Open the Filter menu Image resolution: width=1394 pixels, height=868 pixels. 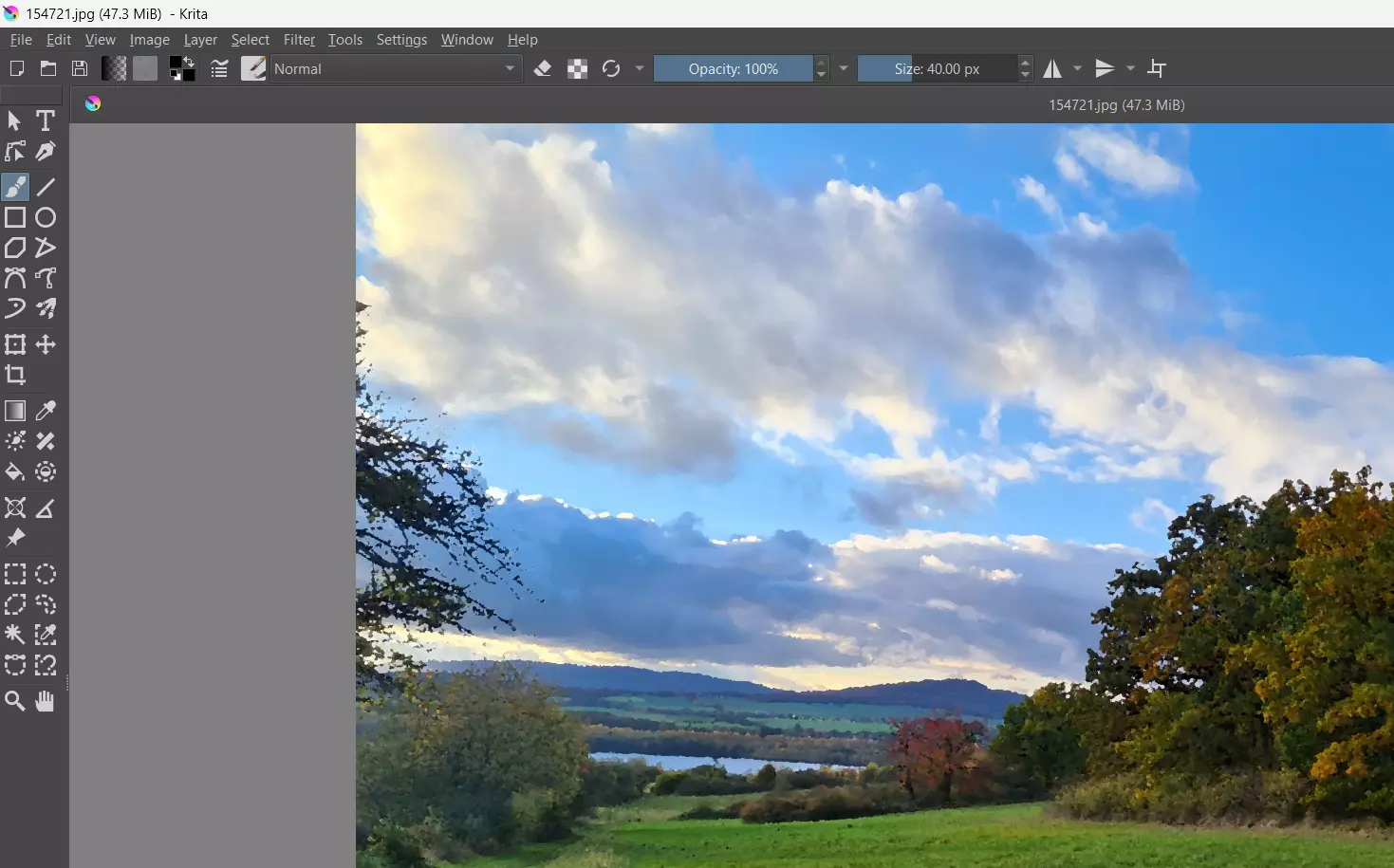(299, 40)
